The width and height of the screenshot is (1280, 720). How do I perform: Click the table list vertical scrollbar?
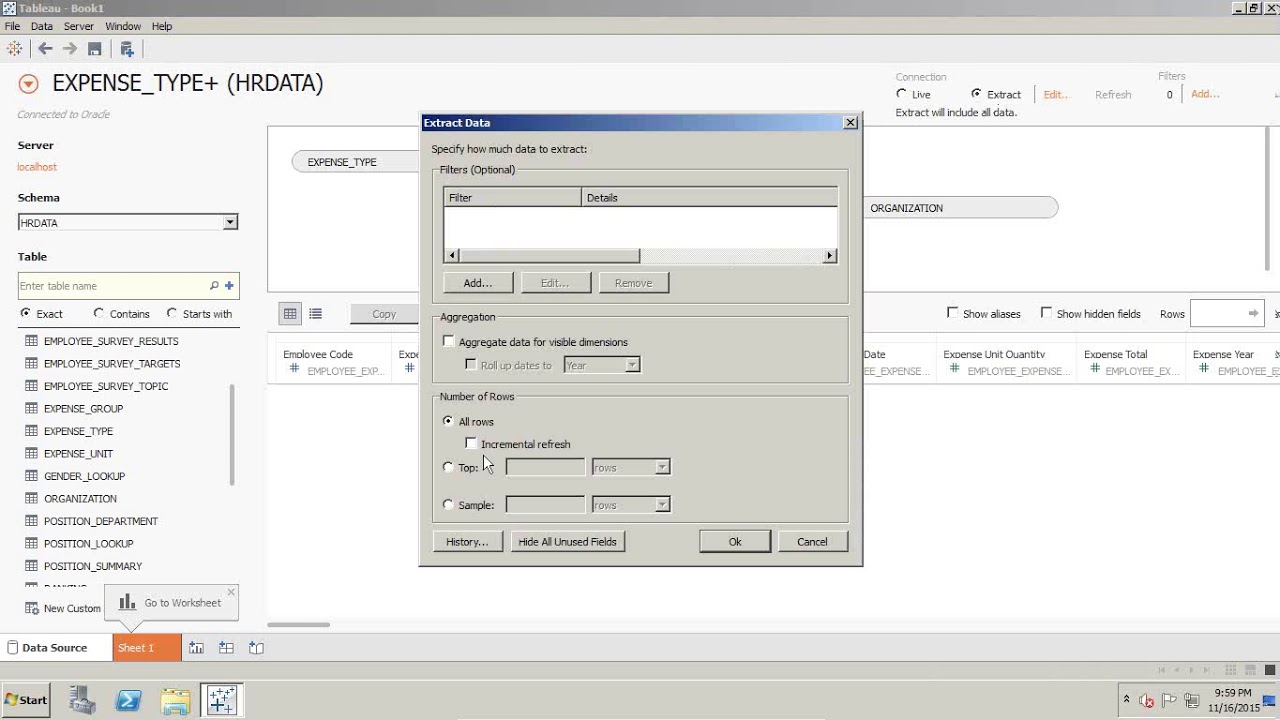(x=232, y=435)
